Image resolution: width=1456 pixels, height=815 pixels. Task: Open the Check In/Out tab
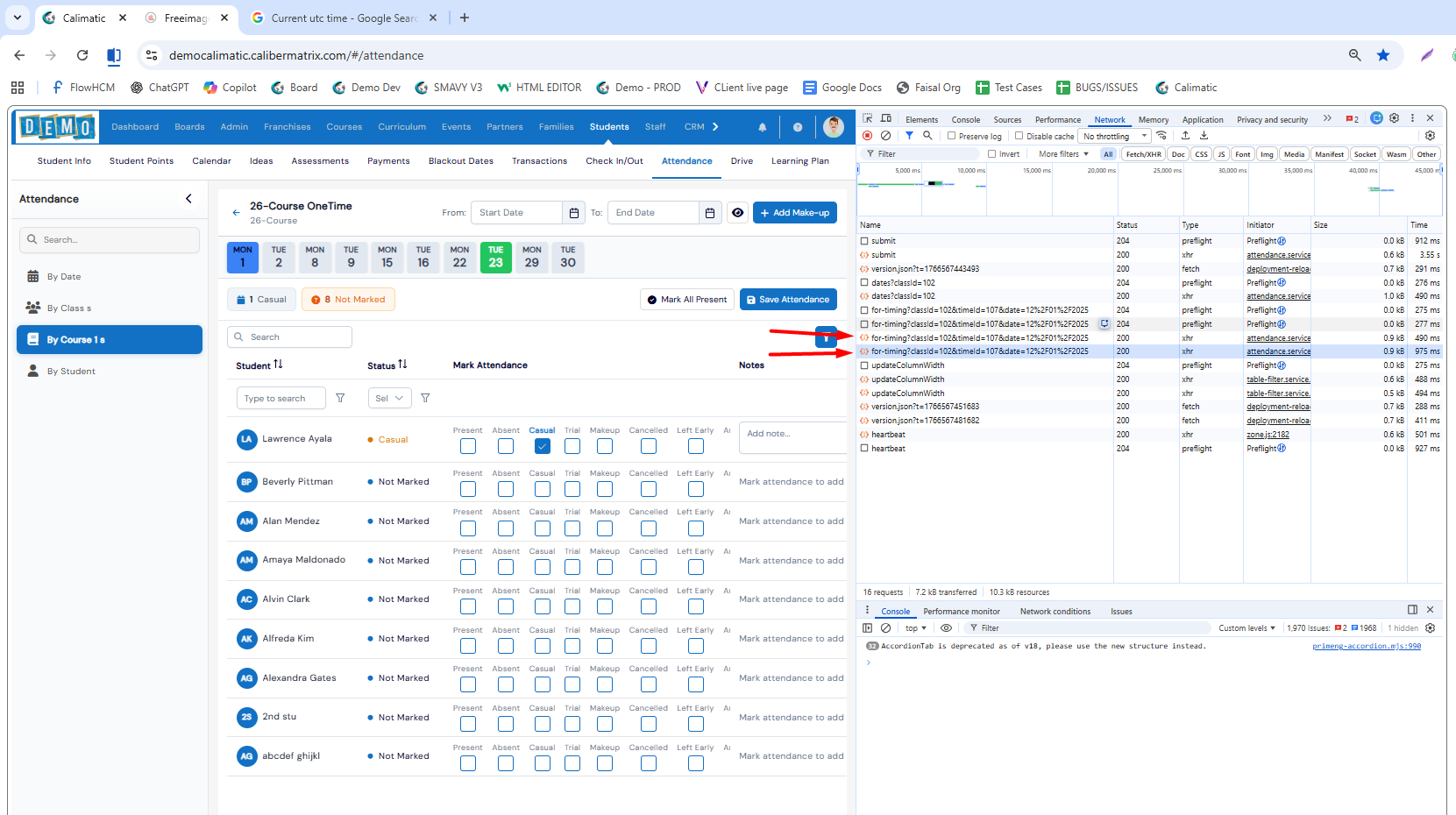pos(614,161)
